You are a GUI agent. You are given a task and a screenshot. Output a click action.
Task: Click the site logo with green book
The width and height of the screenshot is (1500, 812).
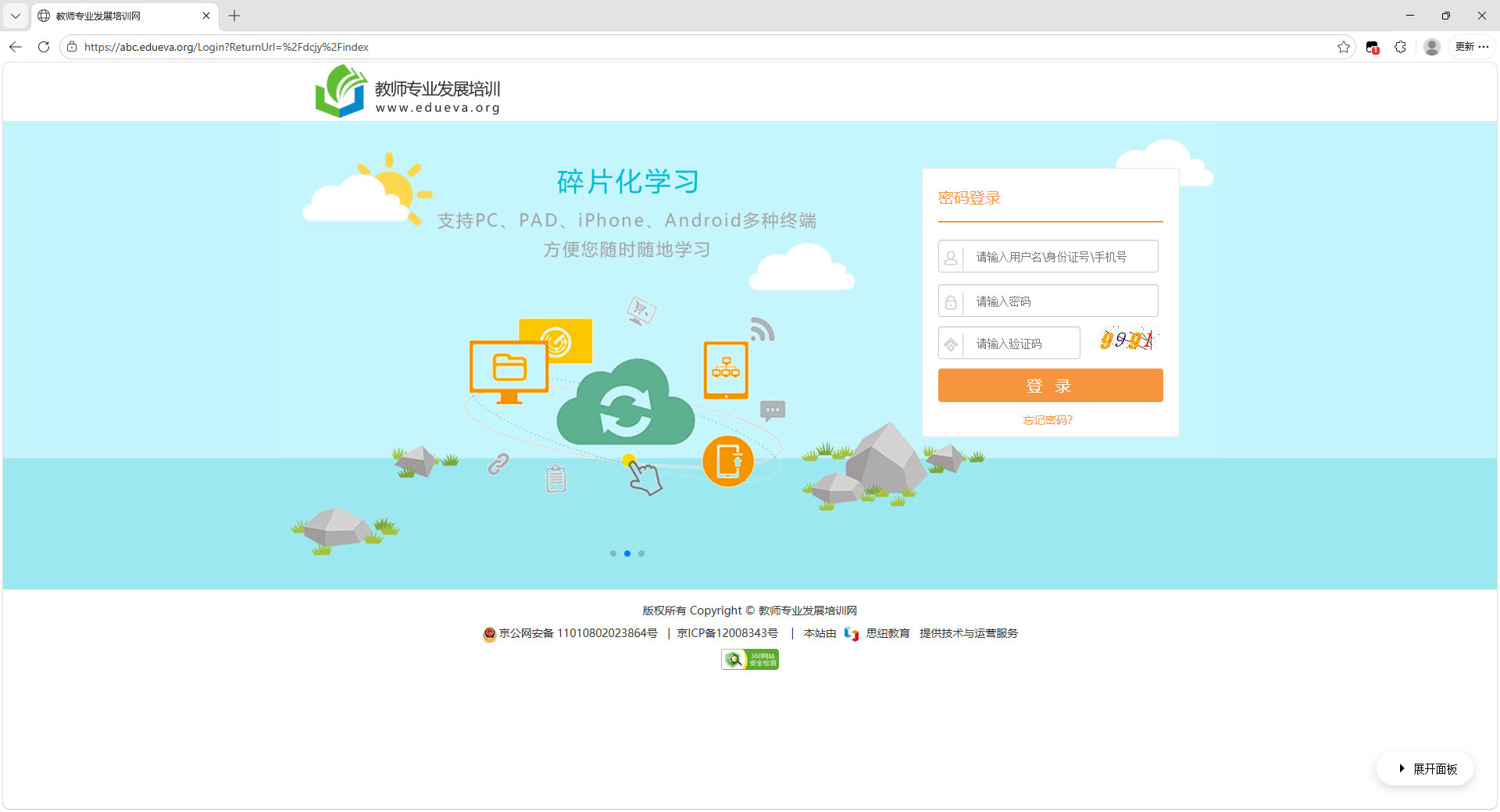pos(341,91)
